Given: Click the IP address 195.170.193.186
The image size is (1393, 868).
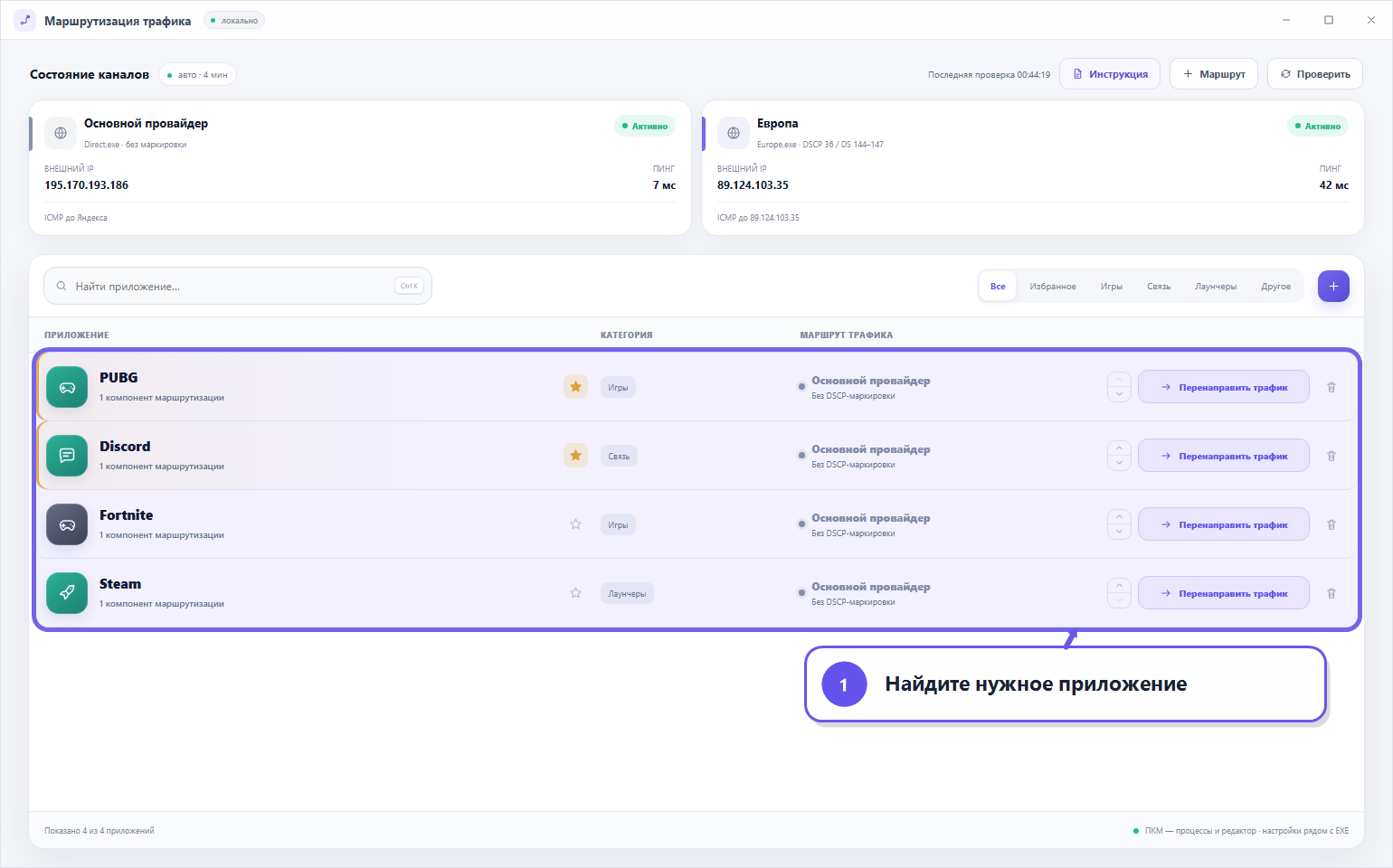Looking at the screenshot, I should coord(86,185).
